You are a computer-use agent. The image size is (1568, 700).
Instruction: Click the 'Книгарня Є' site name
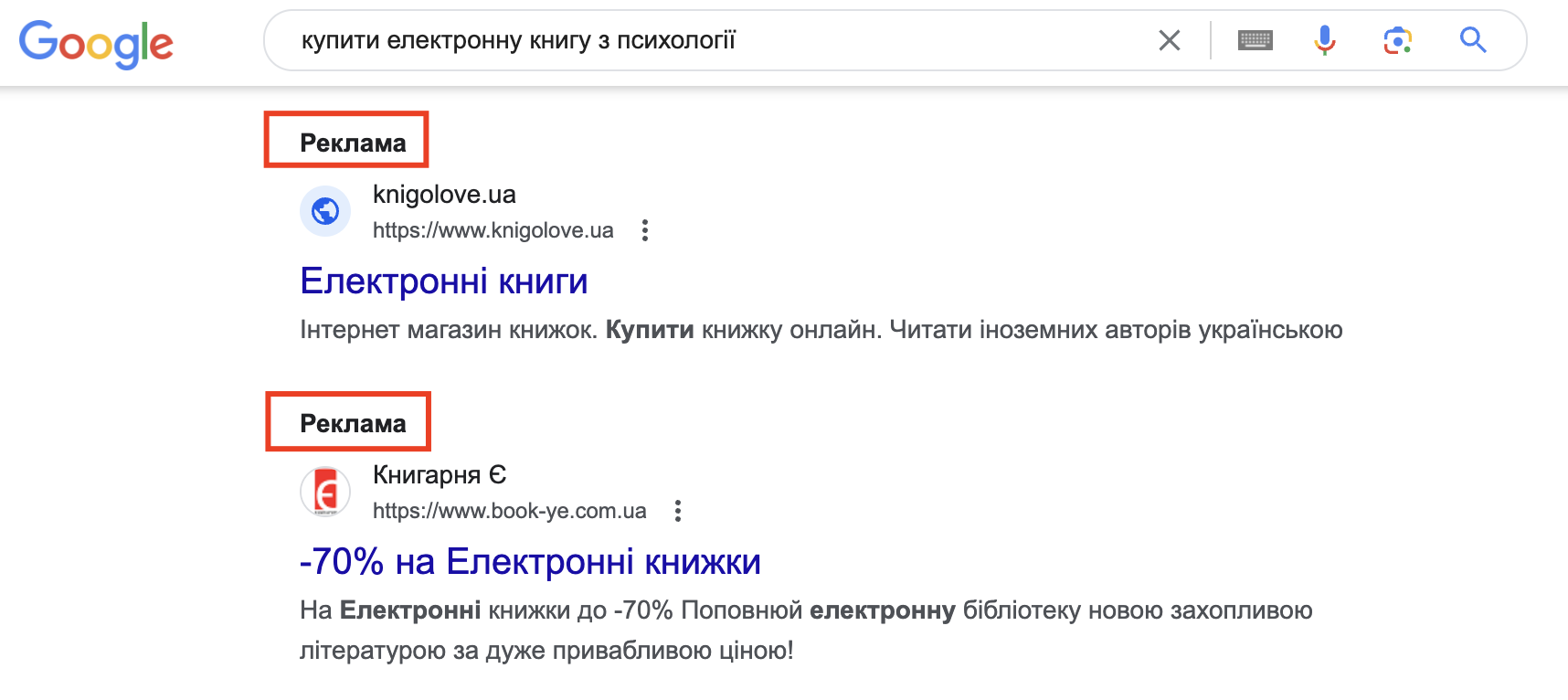440,475
